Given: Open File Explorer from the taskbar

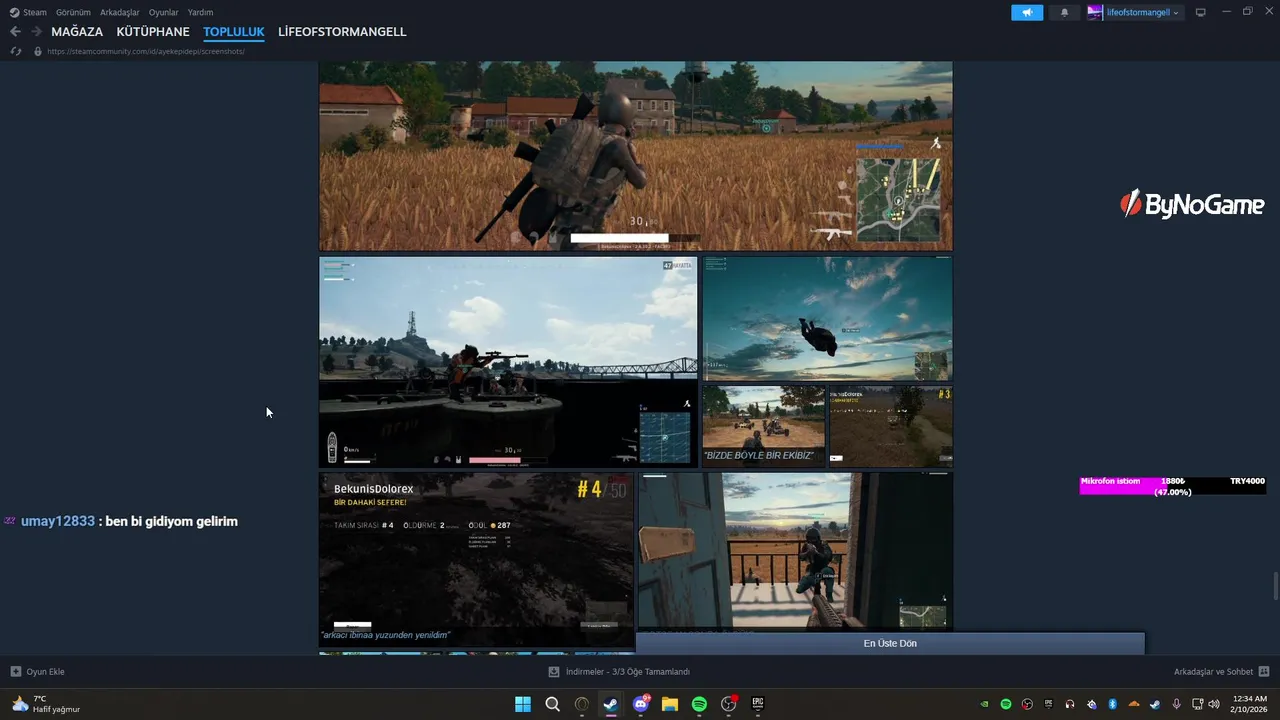Looking at the screenshot, I should pyautogui.click(x=670, y=704).
